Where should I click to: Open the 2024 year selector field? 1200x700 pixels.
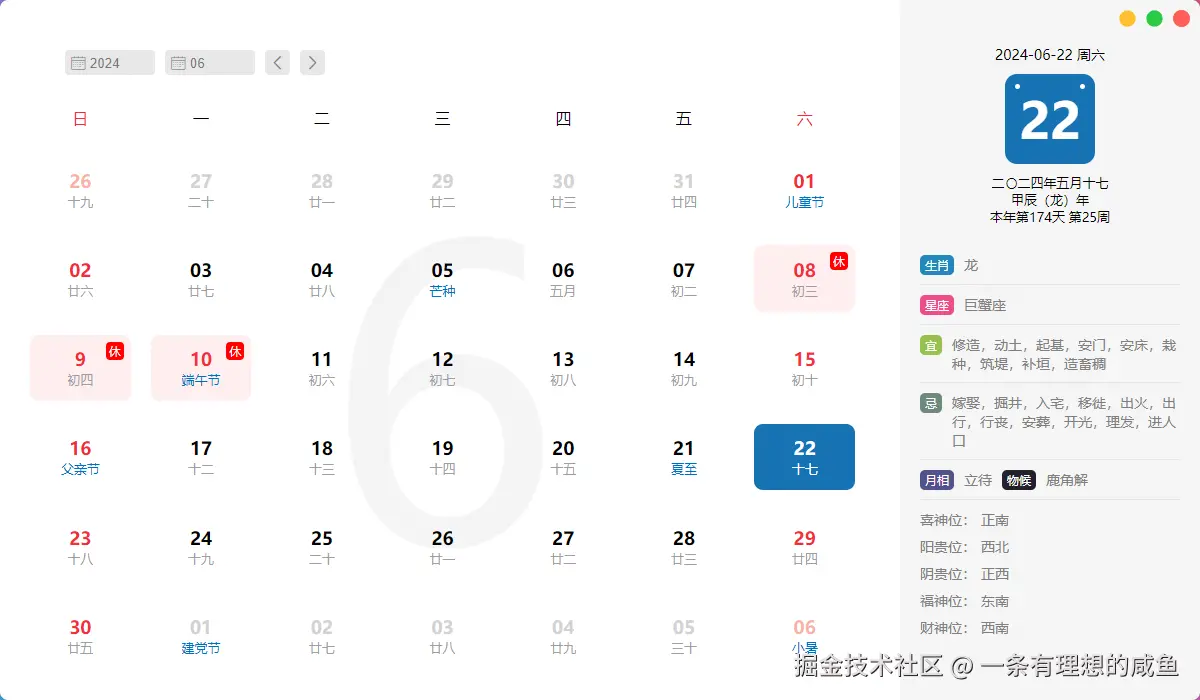(x=110, y=62)
